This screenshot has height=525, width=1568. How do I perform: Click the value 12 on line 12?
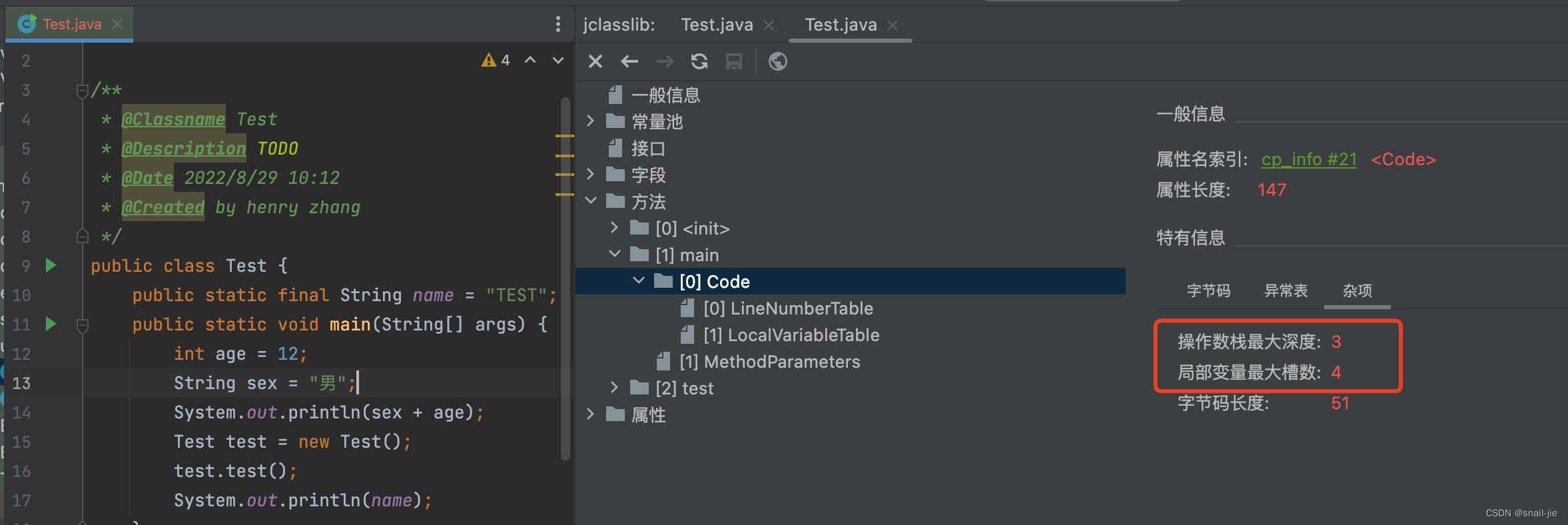288,353
